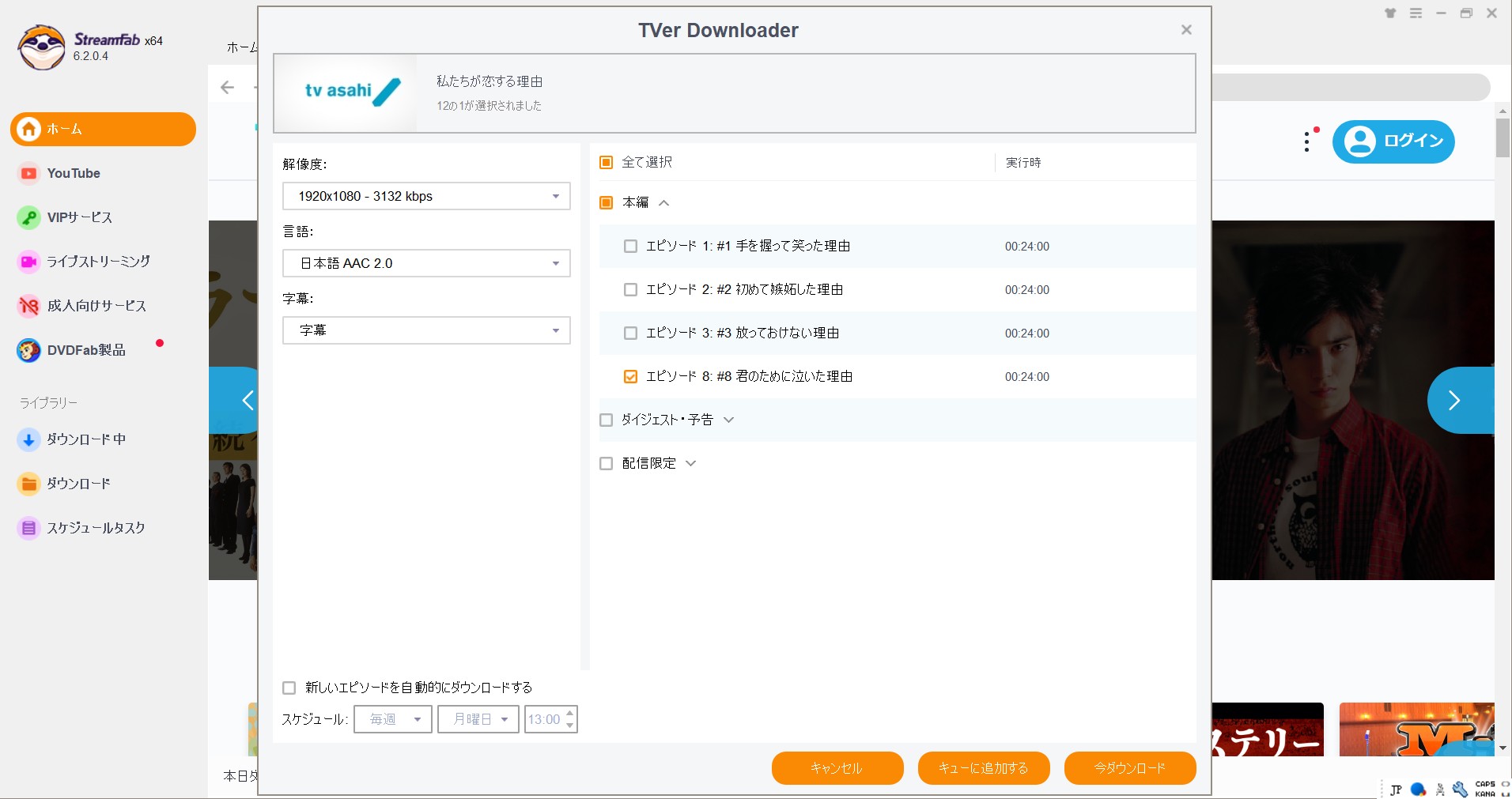Image resolution: width=1512 pixels, height=799 pixels.
Task: Check the 配信限定 group checkbox
Action: [607, 464]
